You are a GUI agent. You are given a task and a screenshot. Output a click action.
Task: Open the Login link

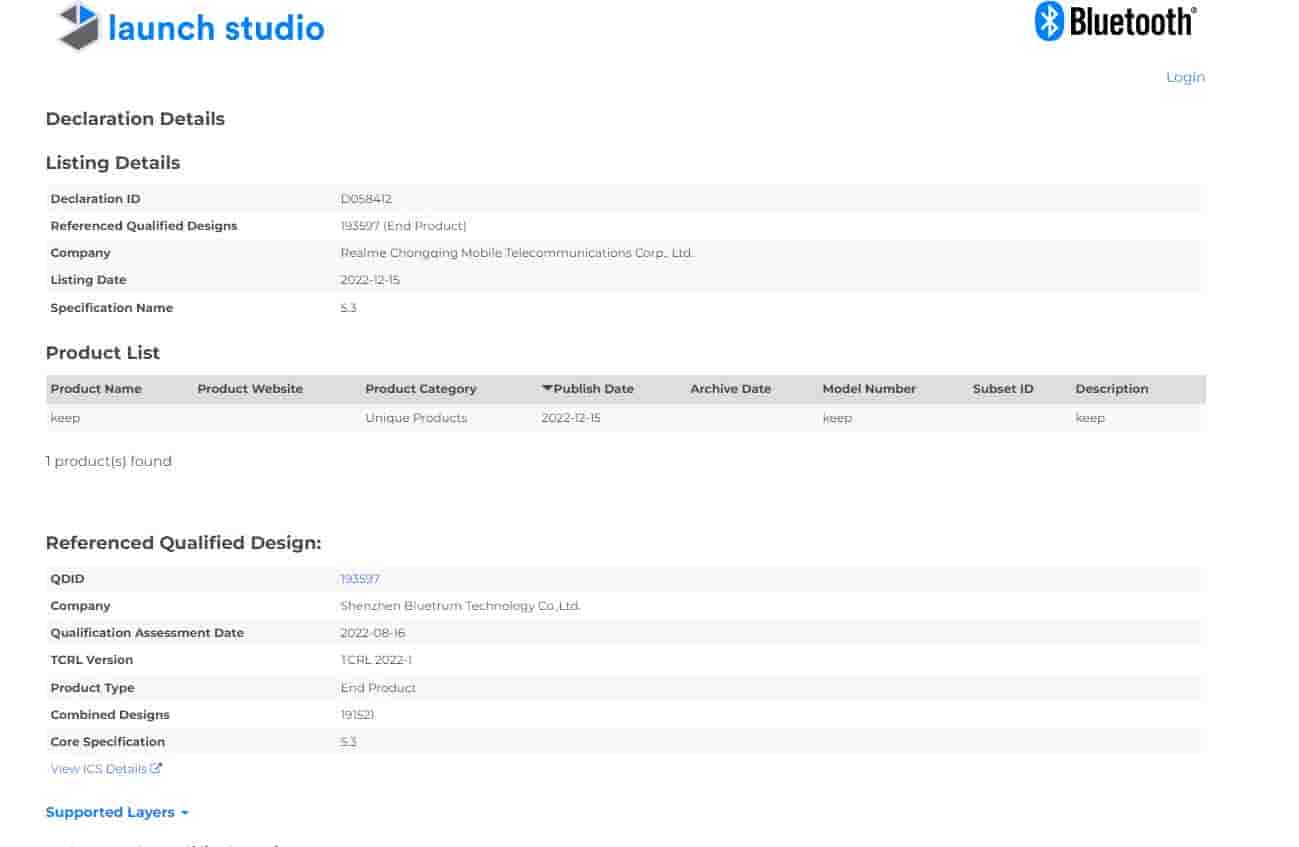(x=1185, y=77)
